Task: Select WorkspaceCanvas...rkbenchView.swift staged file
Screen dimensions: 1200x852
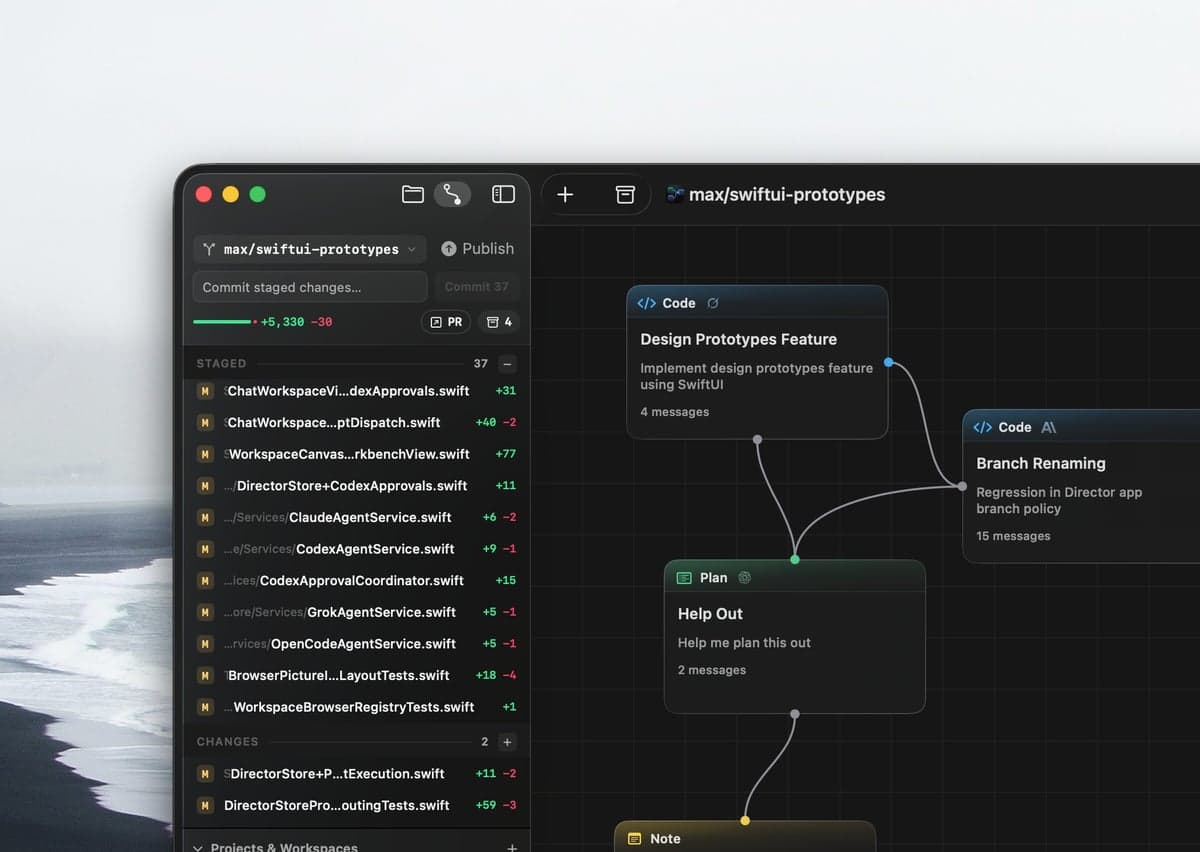Action: [x=357, y=454]
